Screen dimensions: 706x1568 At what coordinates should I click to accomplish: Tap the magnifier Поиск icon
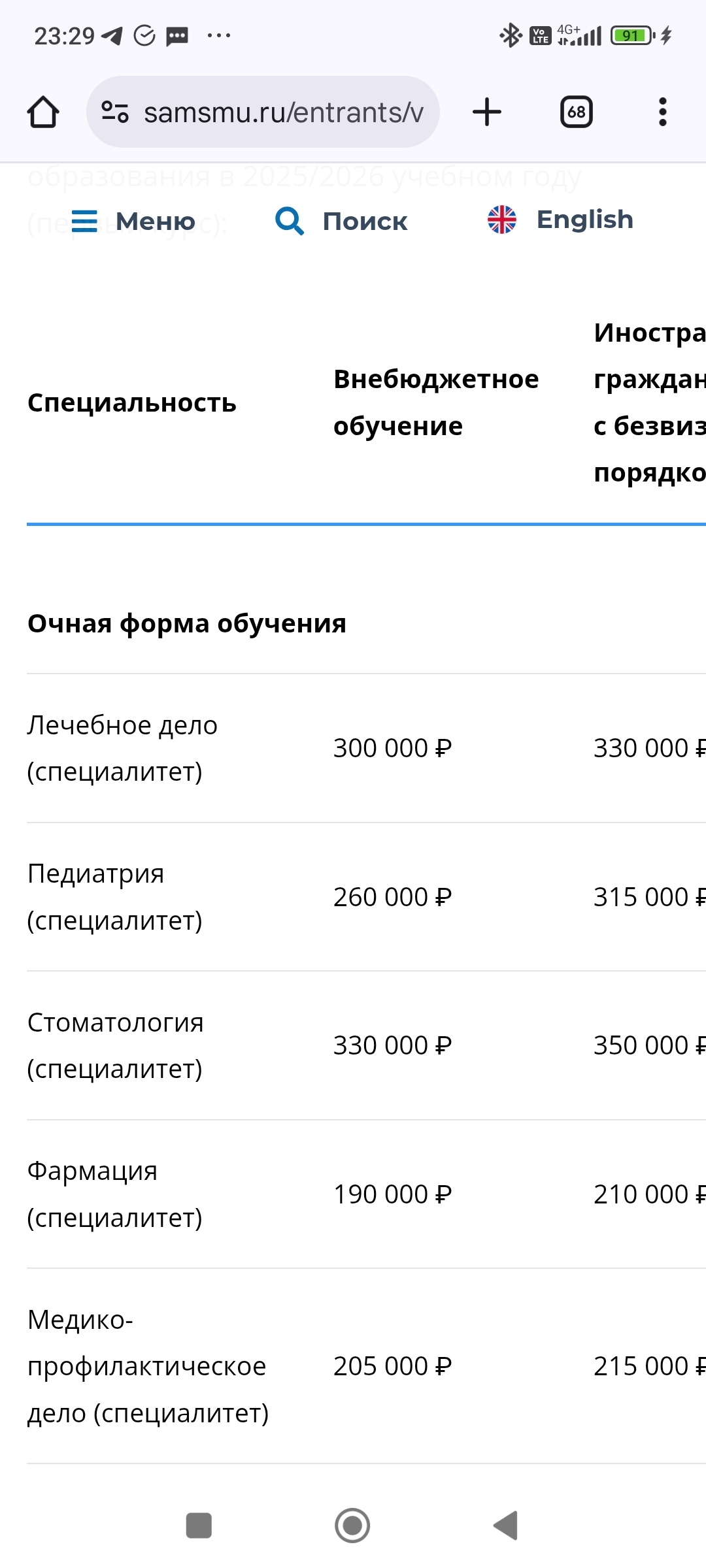[289, 221]
